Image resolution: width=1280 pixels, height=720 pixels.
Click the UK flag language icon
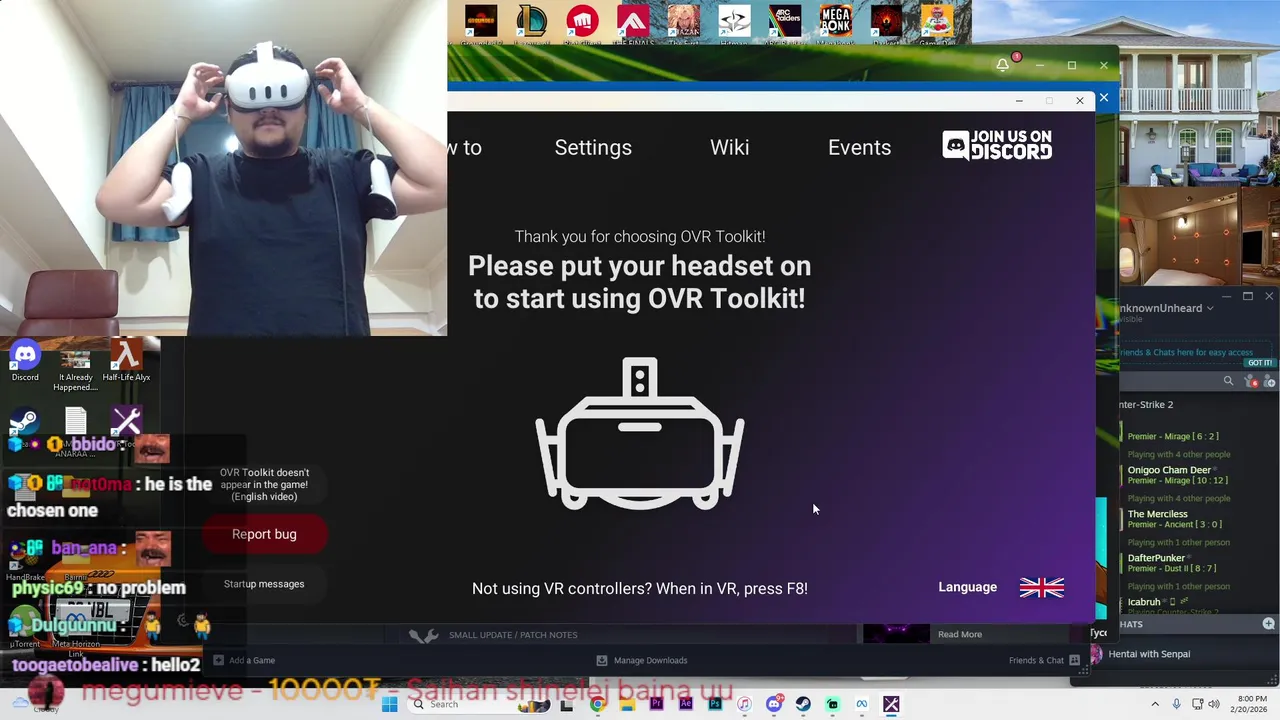[x=1041, y=587]
